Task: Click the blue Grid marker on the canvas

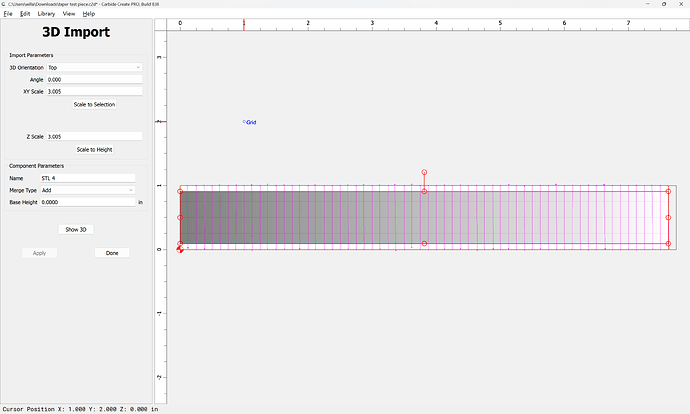Action: coord(249,122)
